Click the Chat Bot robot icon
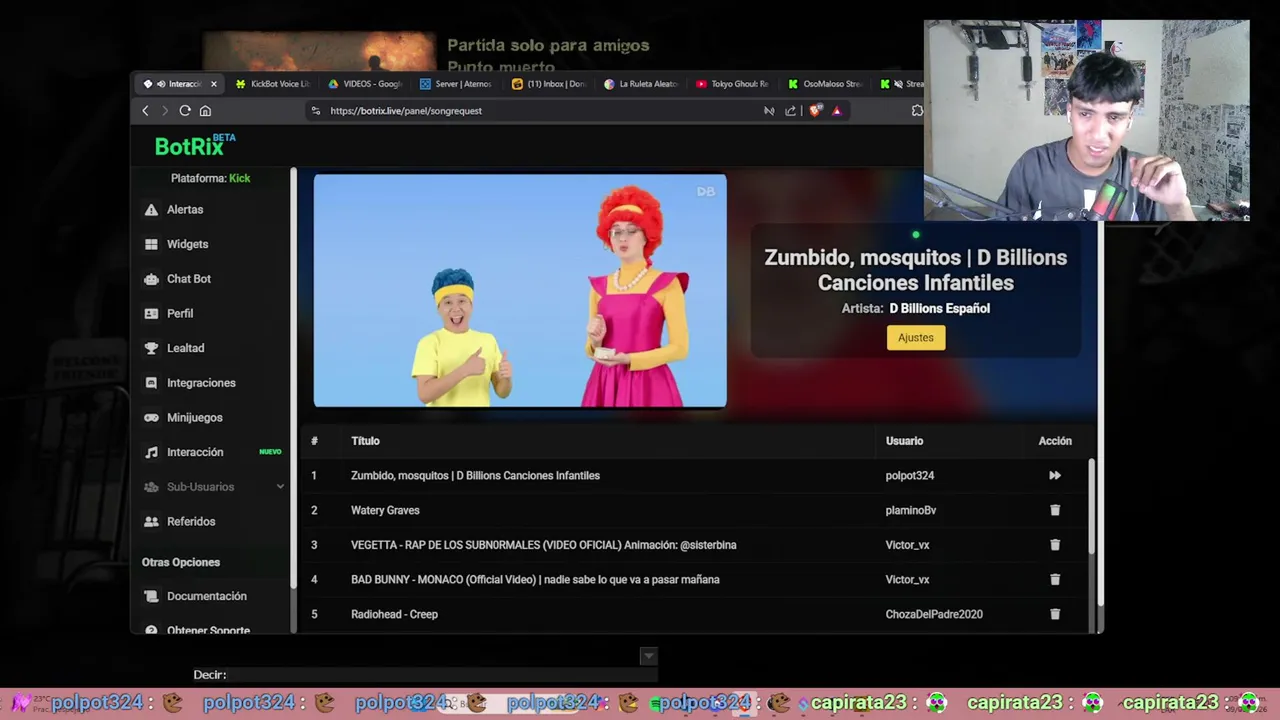The height and width of the screenshot is (720, 1280). [151, 279]
